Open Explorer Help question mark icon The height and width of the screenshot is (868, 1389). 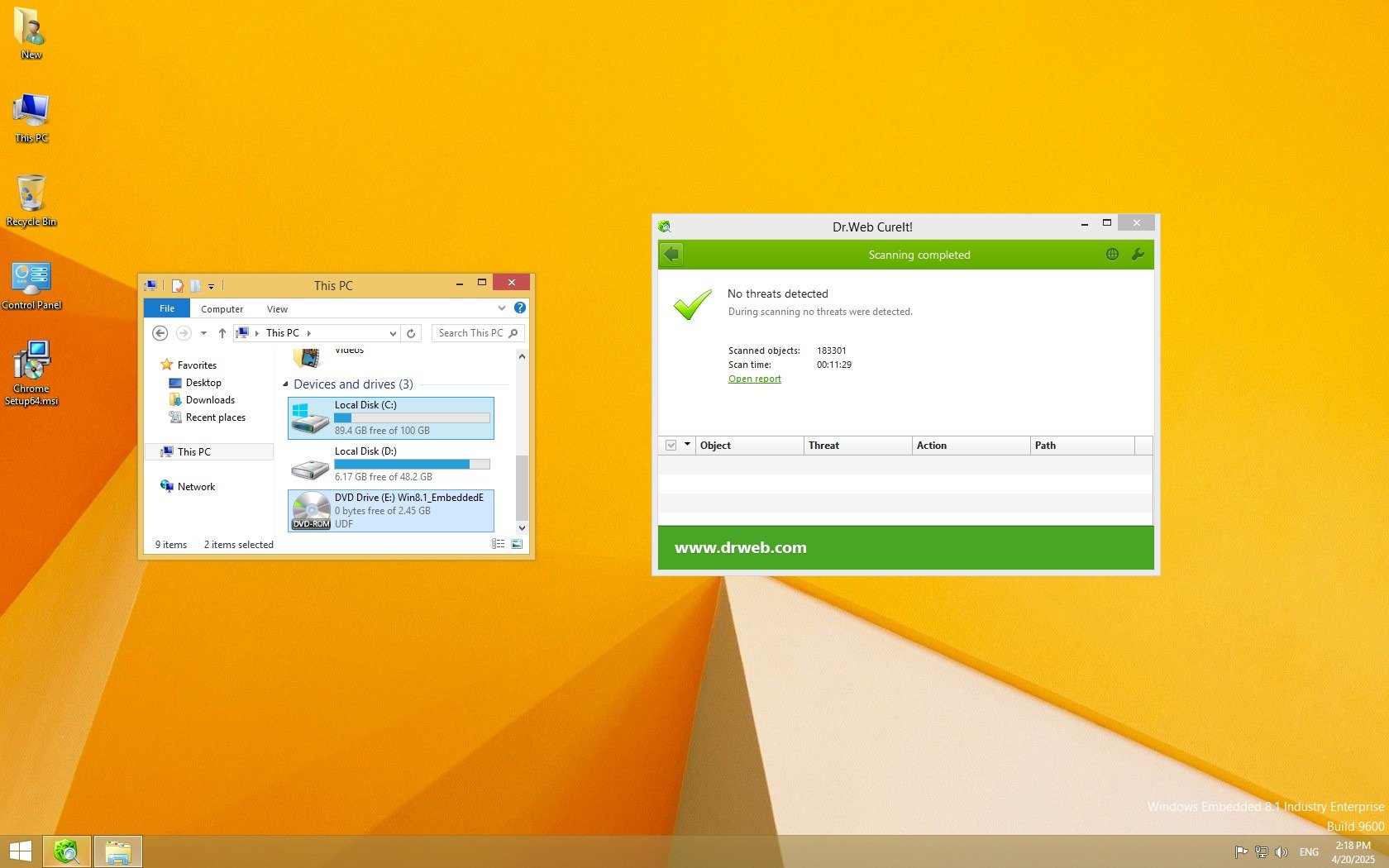tap(519, 308)
